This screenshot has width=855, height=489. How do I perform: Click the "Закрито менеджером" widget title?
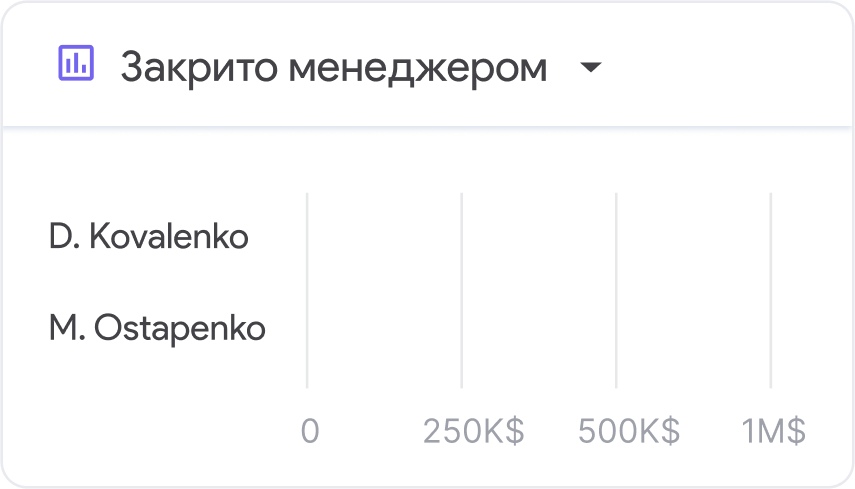[x=334, y=68]
